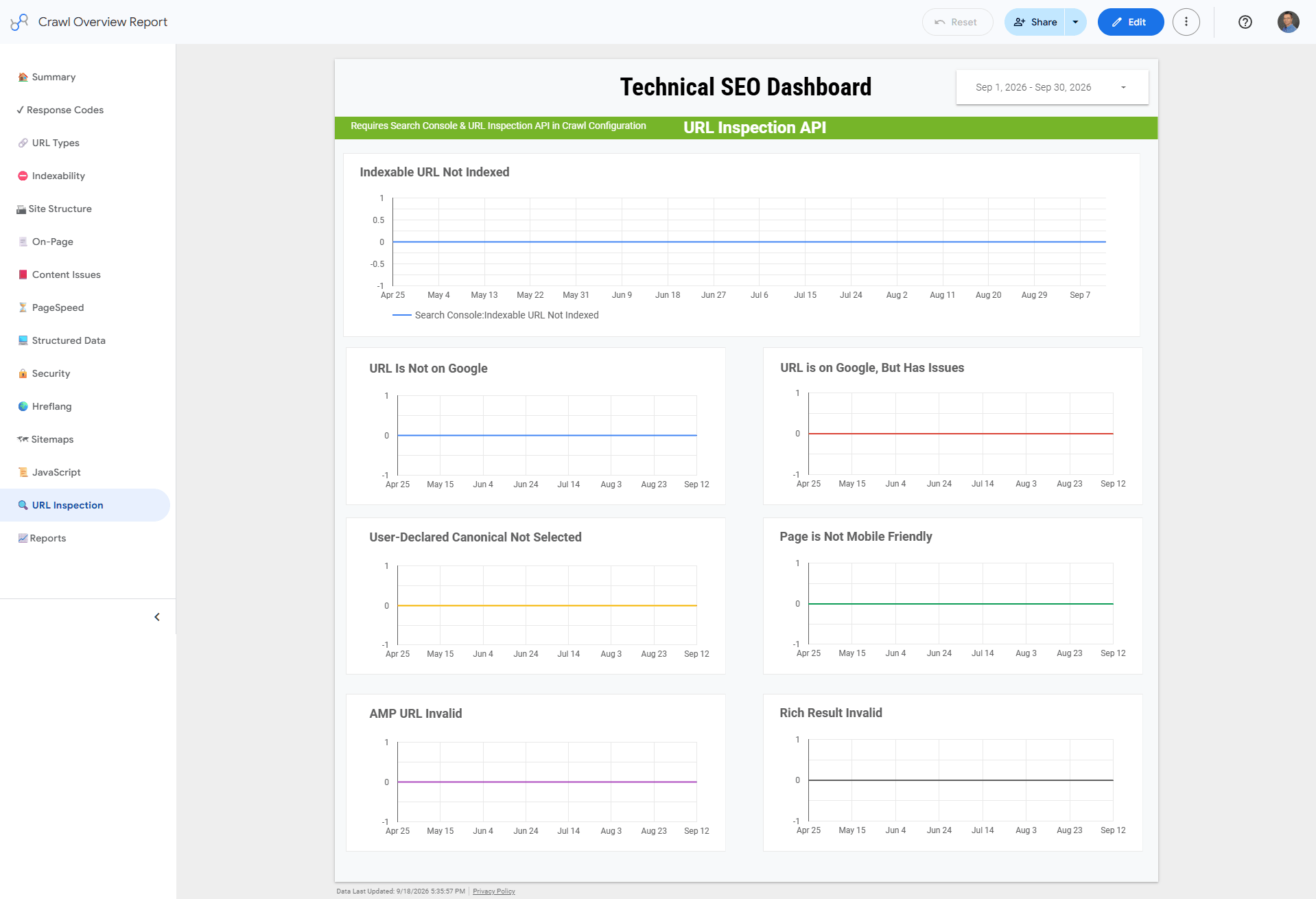The width and height of the screenshot is (1316, 899).
Task: Navigate to the Hreflang page
Action: pyautogui.click(x=85, y=406)
